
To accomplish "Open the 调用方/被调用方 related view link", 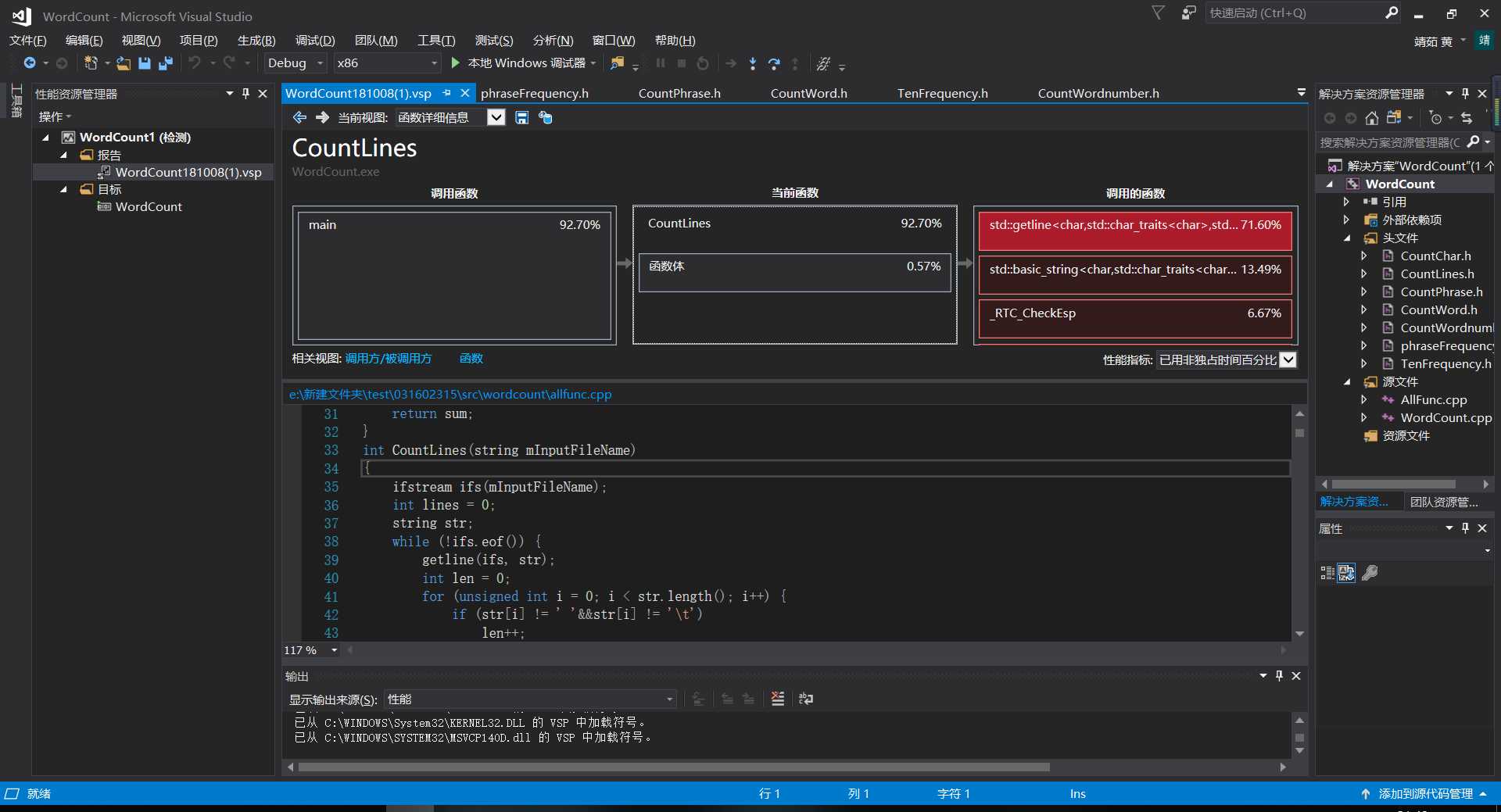I will click(389, 358).
